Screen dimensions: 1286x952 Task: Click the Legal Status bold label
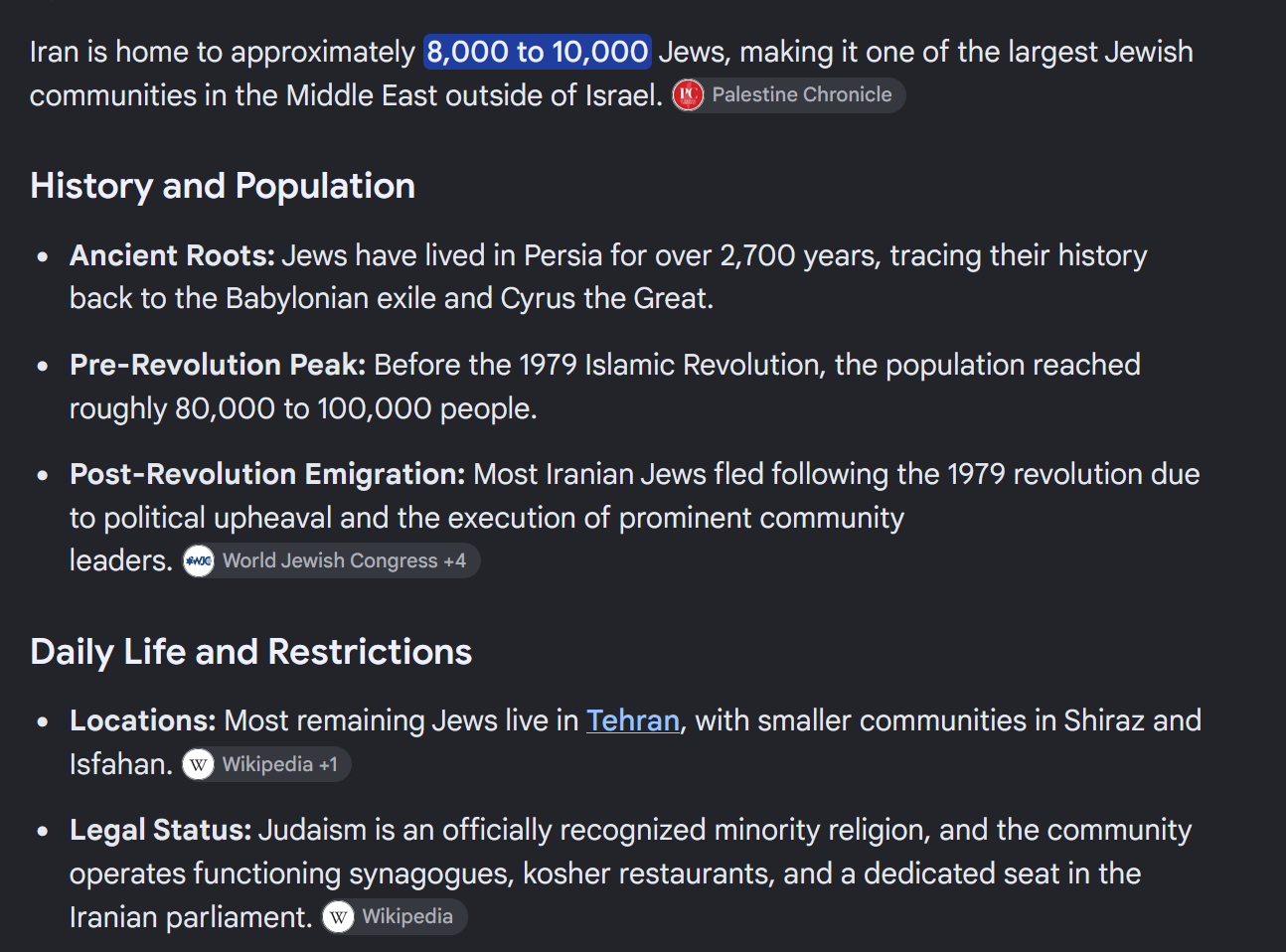pos(161,830)
